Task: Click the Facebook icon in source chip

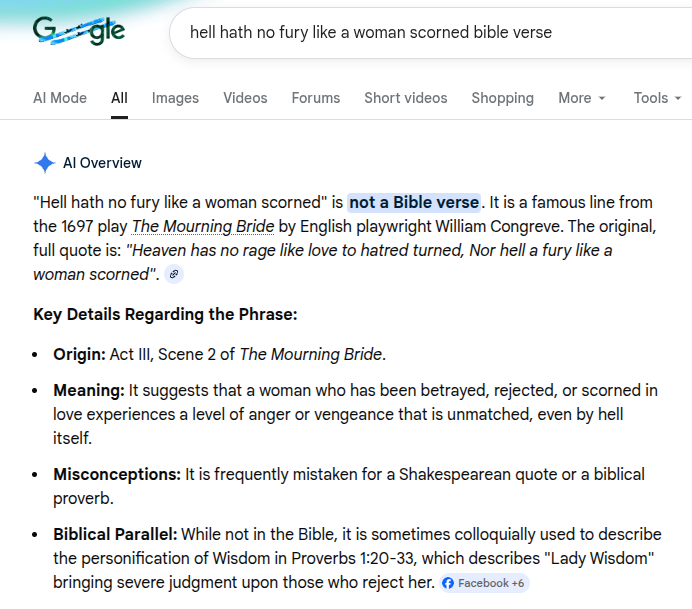Action: (448, 583)
